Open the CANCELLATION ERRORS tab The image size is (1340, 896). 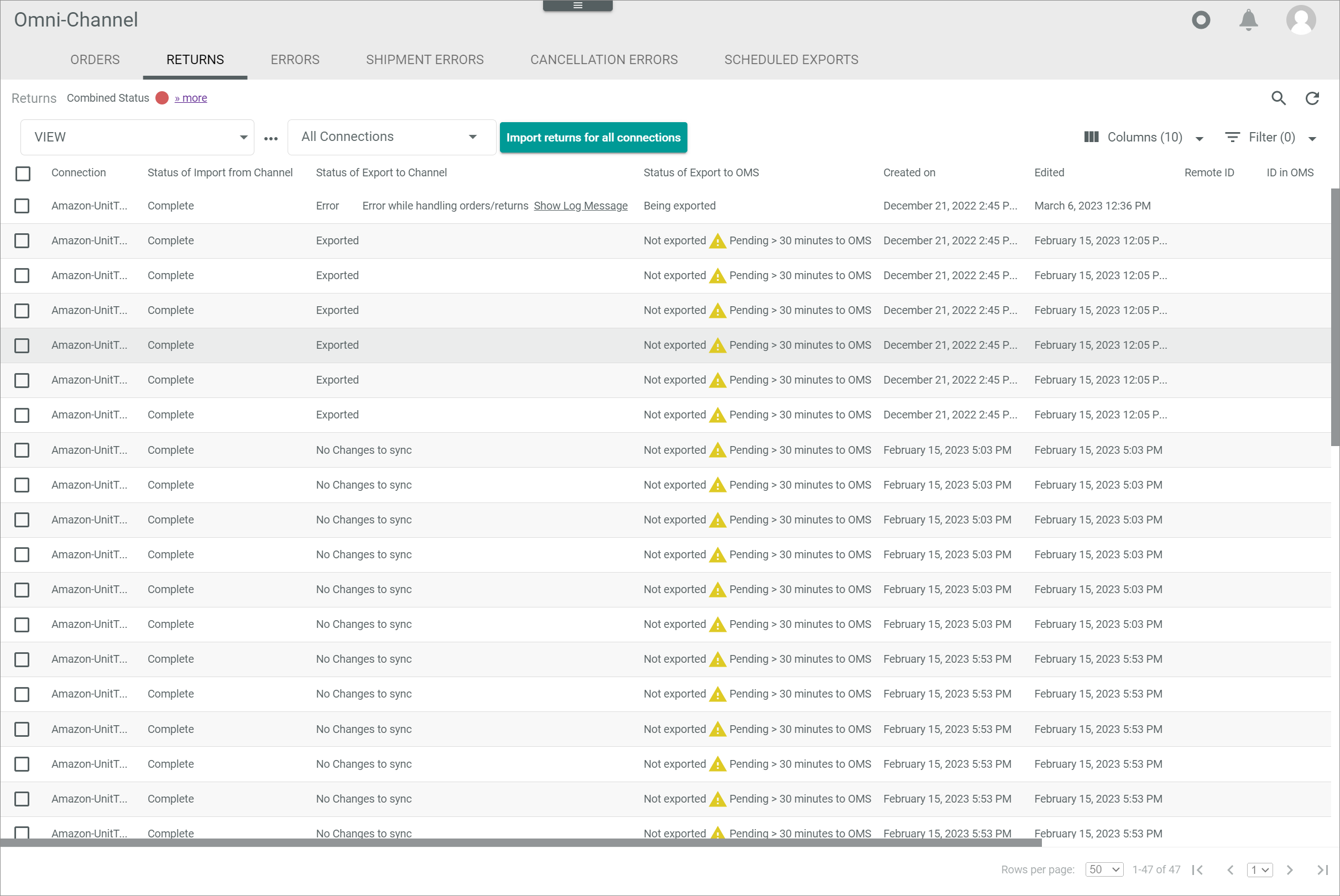pos(604,60)
